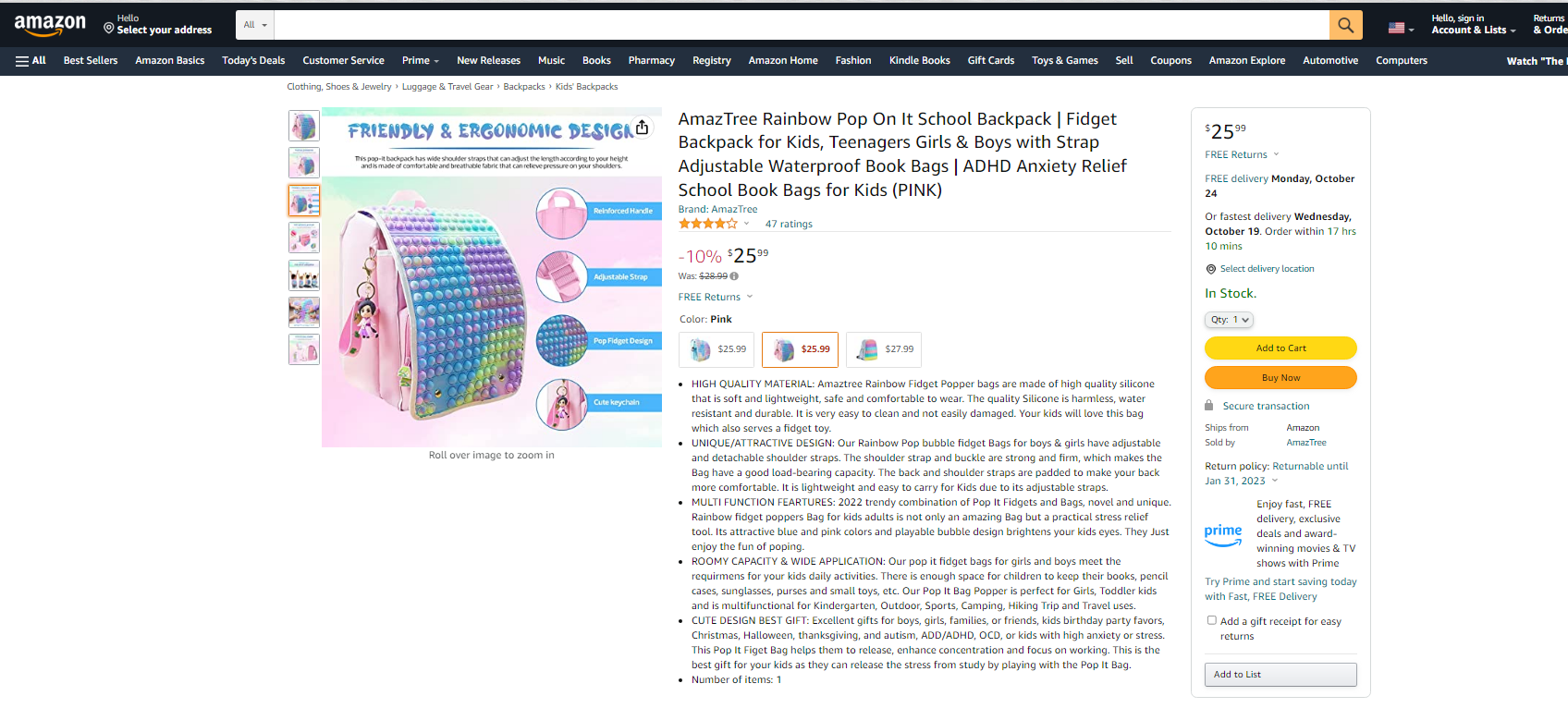The width and height of the screenshot is (1568, 708).
Task: Check the gift receipt checkbox
Action: [1212, 620]
